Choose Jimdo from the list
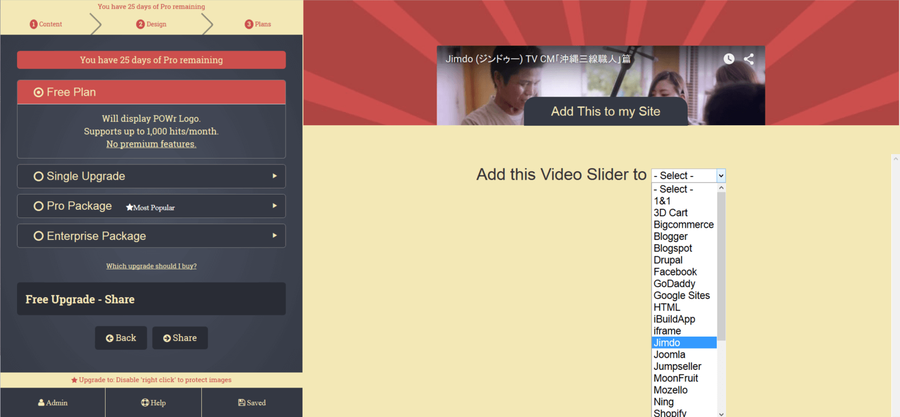Image resolution: width=900 pixels, height=417 pixels. [x=684, y=342]
